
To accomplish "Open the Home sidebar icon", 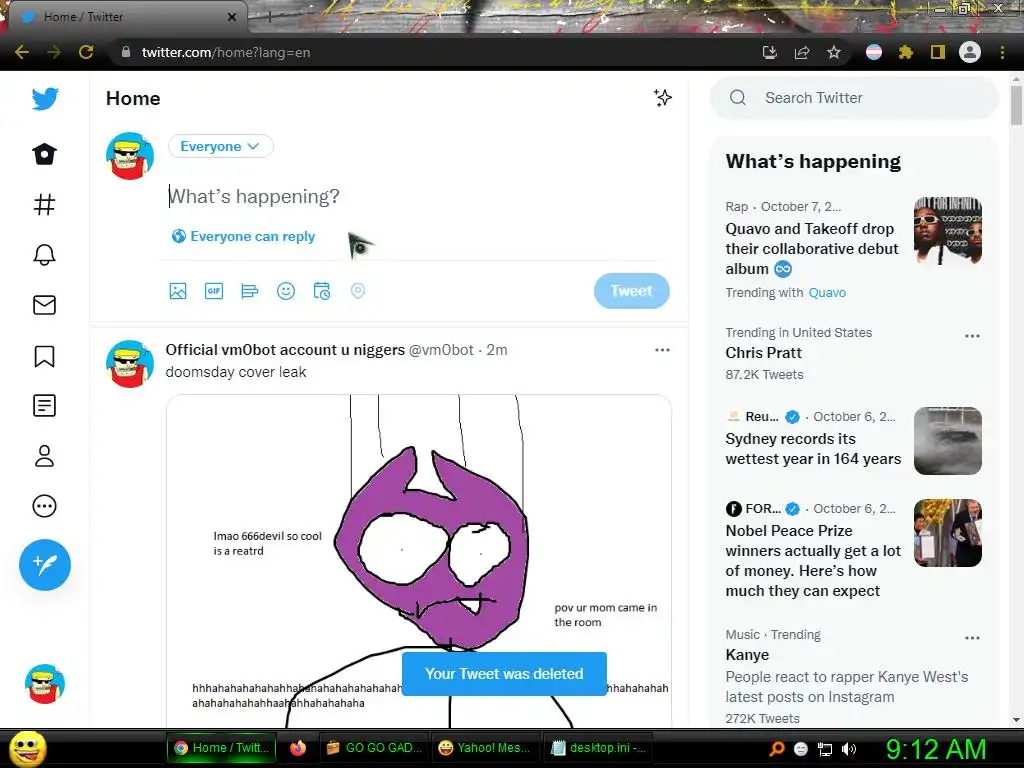I will pyautogui.click(x=44, y=154).
